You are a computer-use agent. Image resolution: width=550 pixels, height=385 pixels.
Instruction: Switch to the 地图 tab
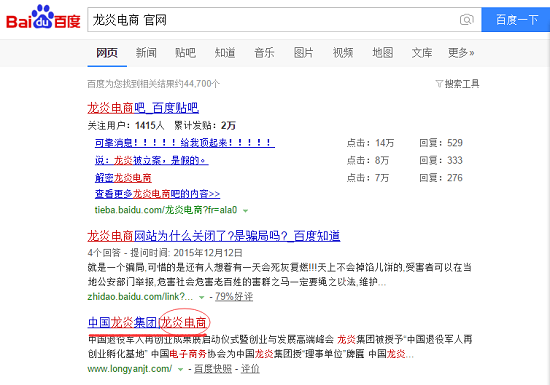pos(382,53)
